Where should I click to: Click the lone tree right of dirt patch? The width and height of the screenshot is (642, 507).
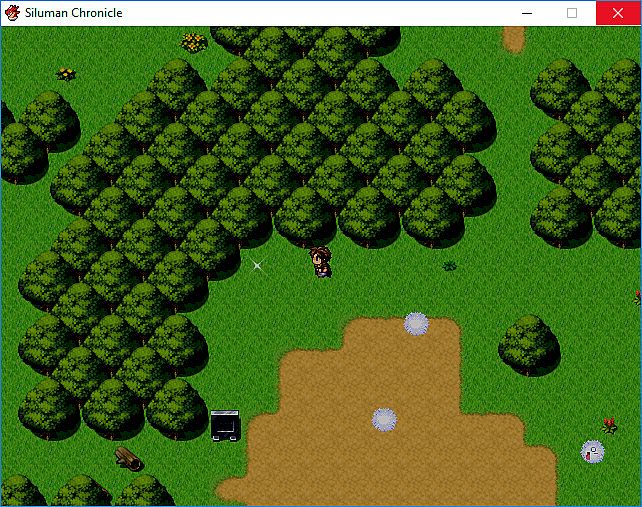(529, 346)
